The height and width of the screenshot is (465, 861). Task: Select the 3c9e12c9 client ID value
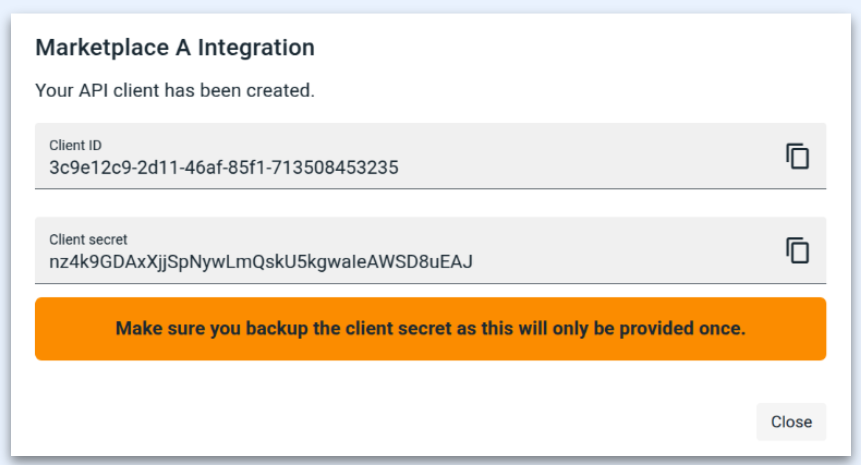[x=223, y=168]
